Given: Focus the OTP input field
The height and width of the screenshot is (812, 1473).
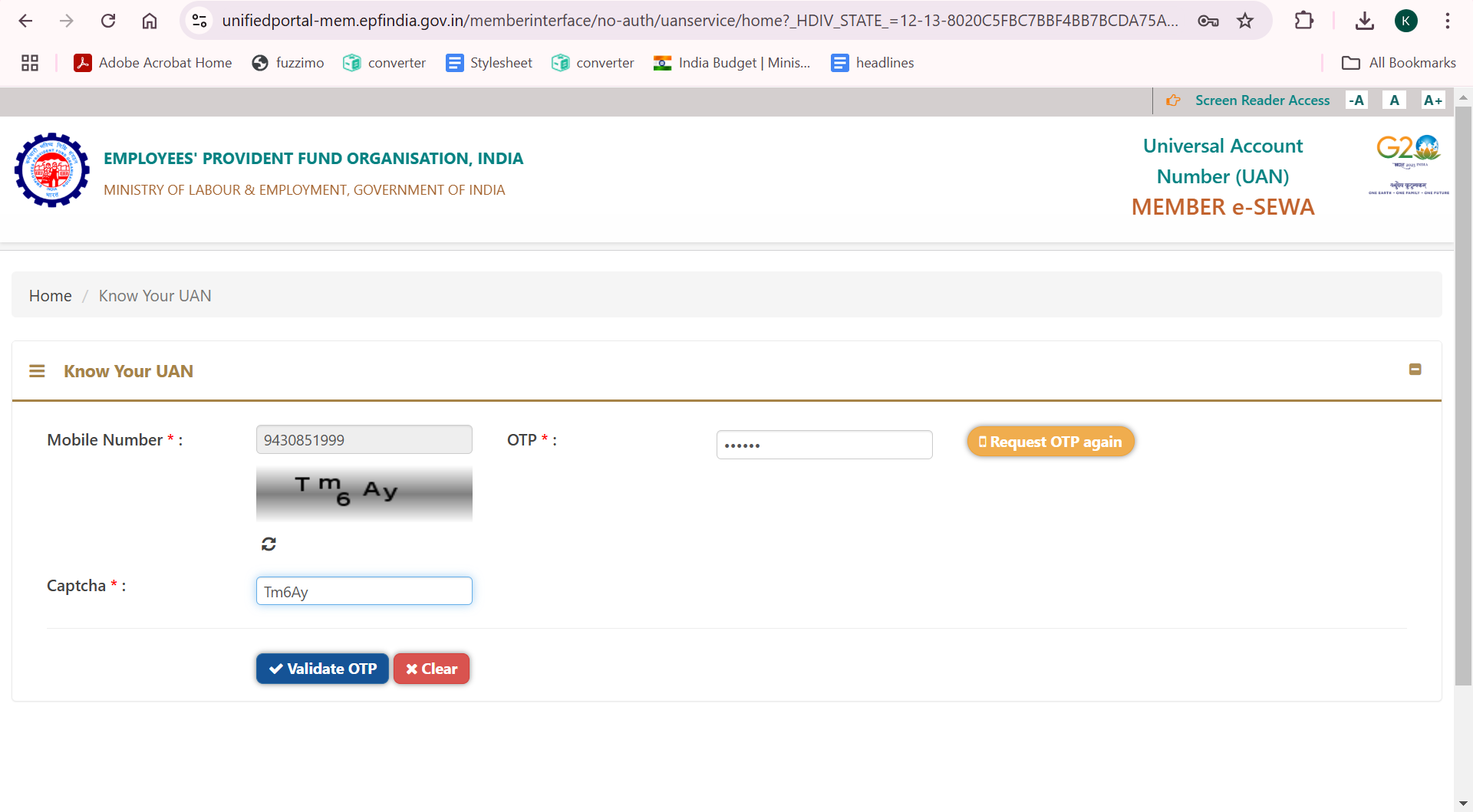Looking at the screenshot, I should pos(824,445).
